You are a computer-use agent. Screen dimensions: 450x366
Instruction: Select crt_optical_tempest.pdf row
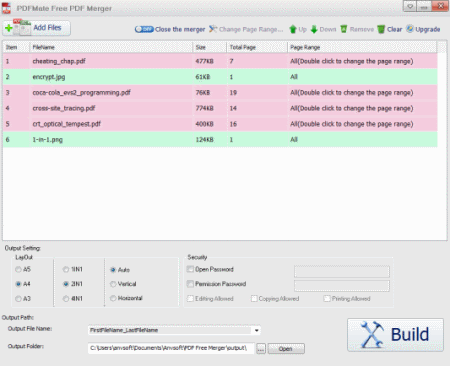point(220,124)
